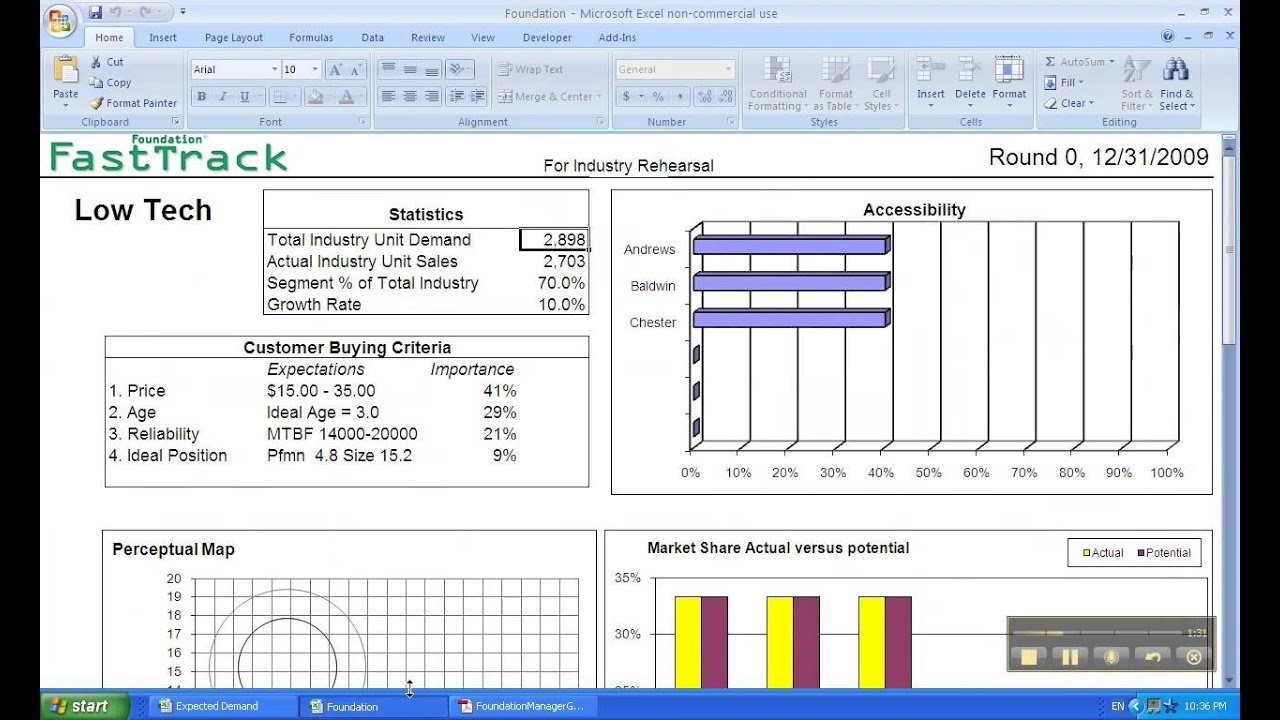Toggle Underline formatting
Viewport: 1280px width, 720px height.
[244, 97]
